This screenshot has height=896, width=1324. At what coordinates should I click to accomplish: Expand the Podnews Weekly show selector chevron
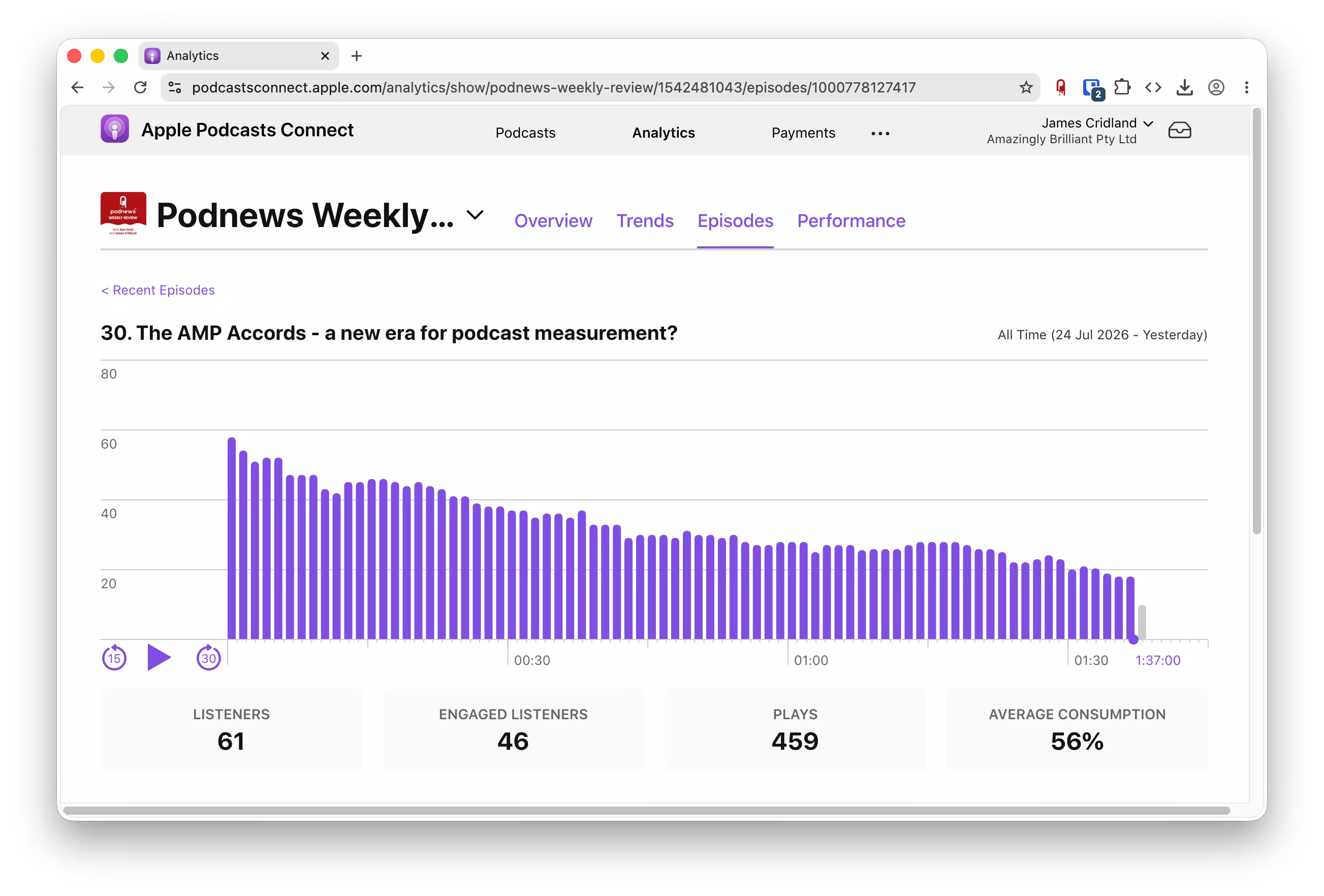coord(475,215)
